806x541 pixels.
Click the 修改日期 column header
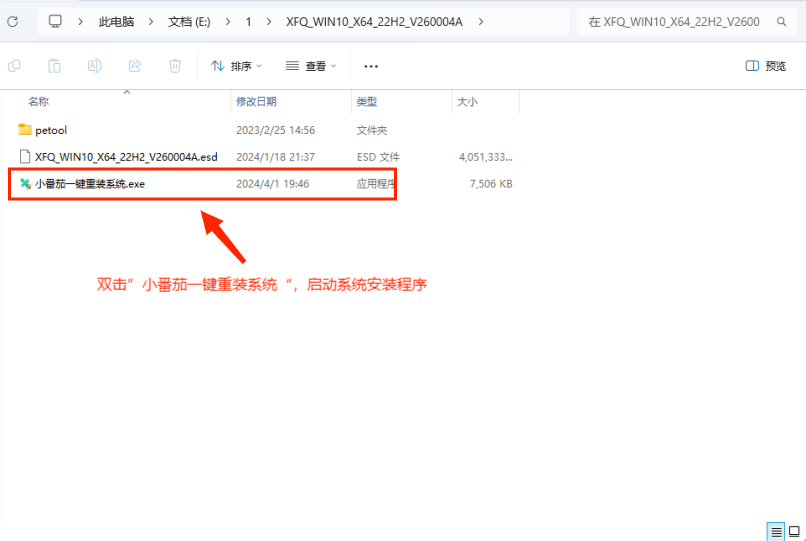[256, 102]
